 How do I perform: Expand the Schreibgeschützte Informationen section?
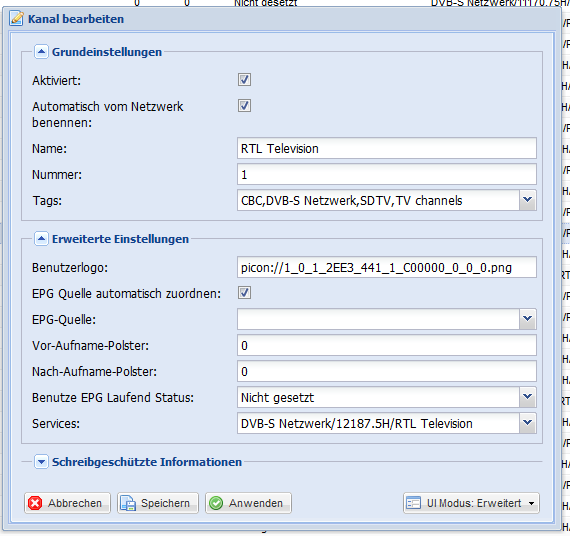click(41, 462)
